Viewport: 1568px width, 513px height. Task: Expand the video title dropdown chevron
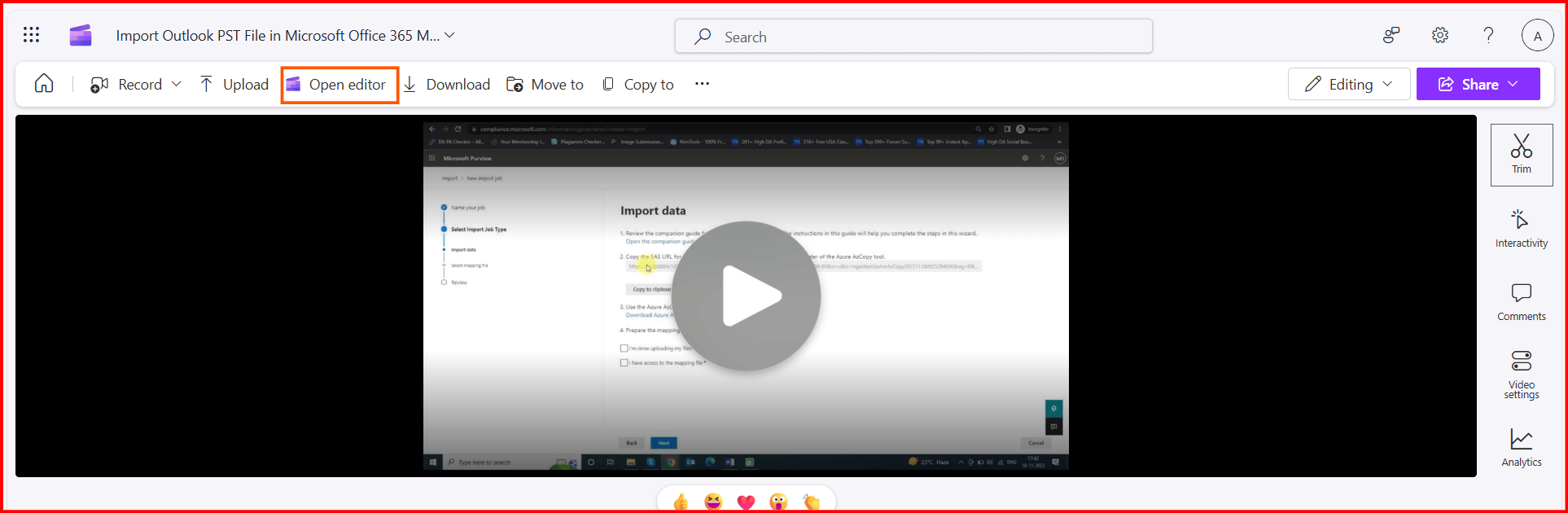click(449, 35)
